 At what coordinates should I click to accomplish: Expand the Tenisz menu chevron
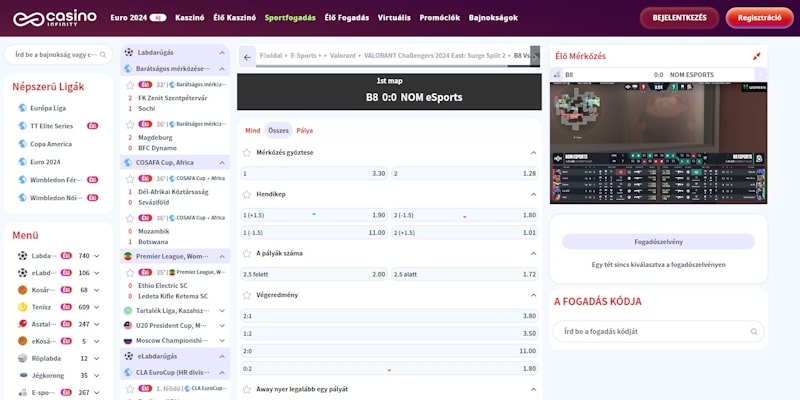tap(97, 307)
